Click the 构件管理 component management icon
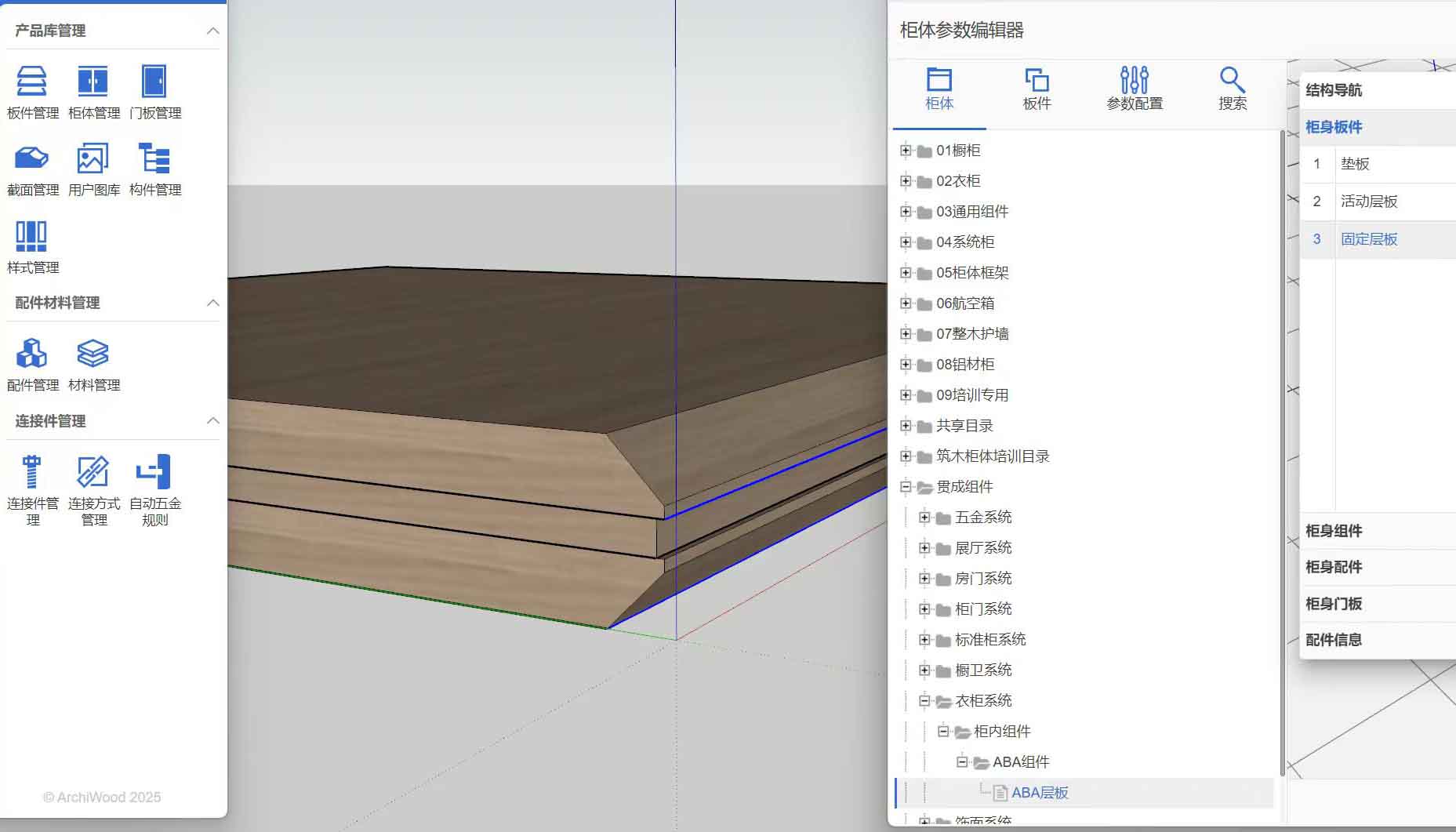Image resolution: width=1456 pixels, height=832 pixels. (x=154, y=159)
